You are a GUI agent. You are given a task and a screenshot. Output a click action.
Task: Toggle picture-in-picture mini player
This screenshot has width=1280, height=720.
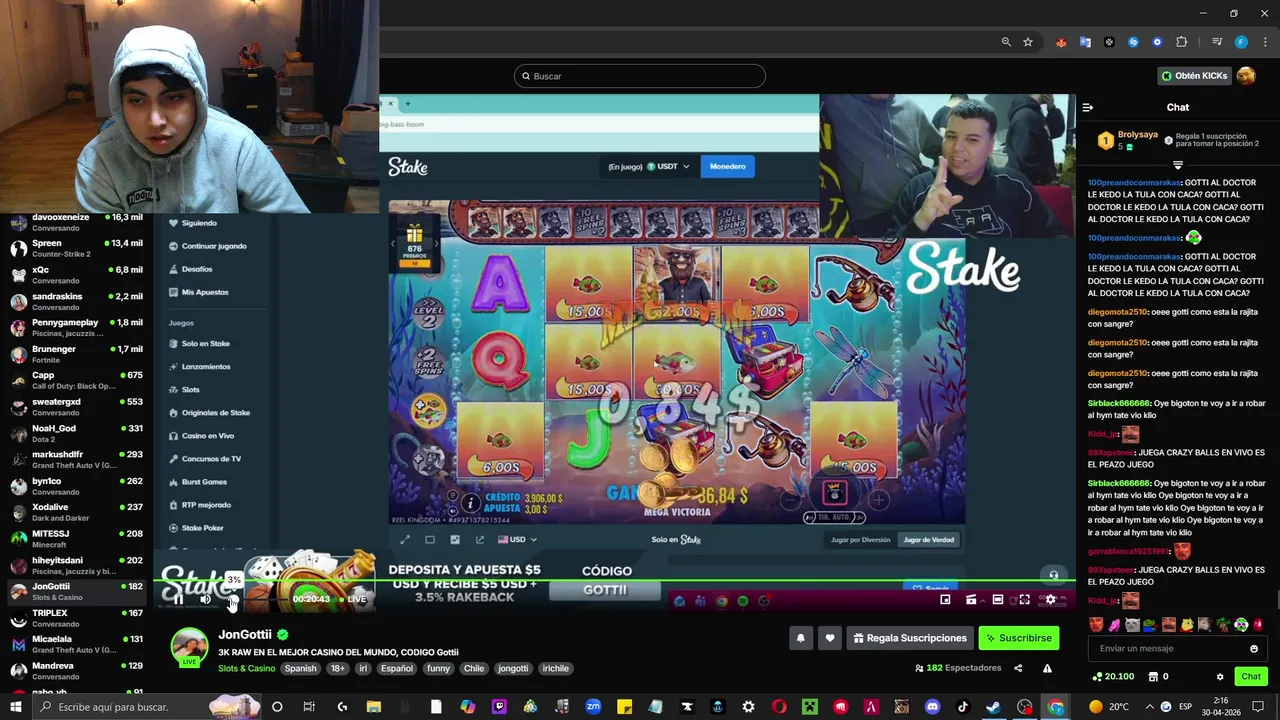click(x=945, y=599)
